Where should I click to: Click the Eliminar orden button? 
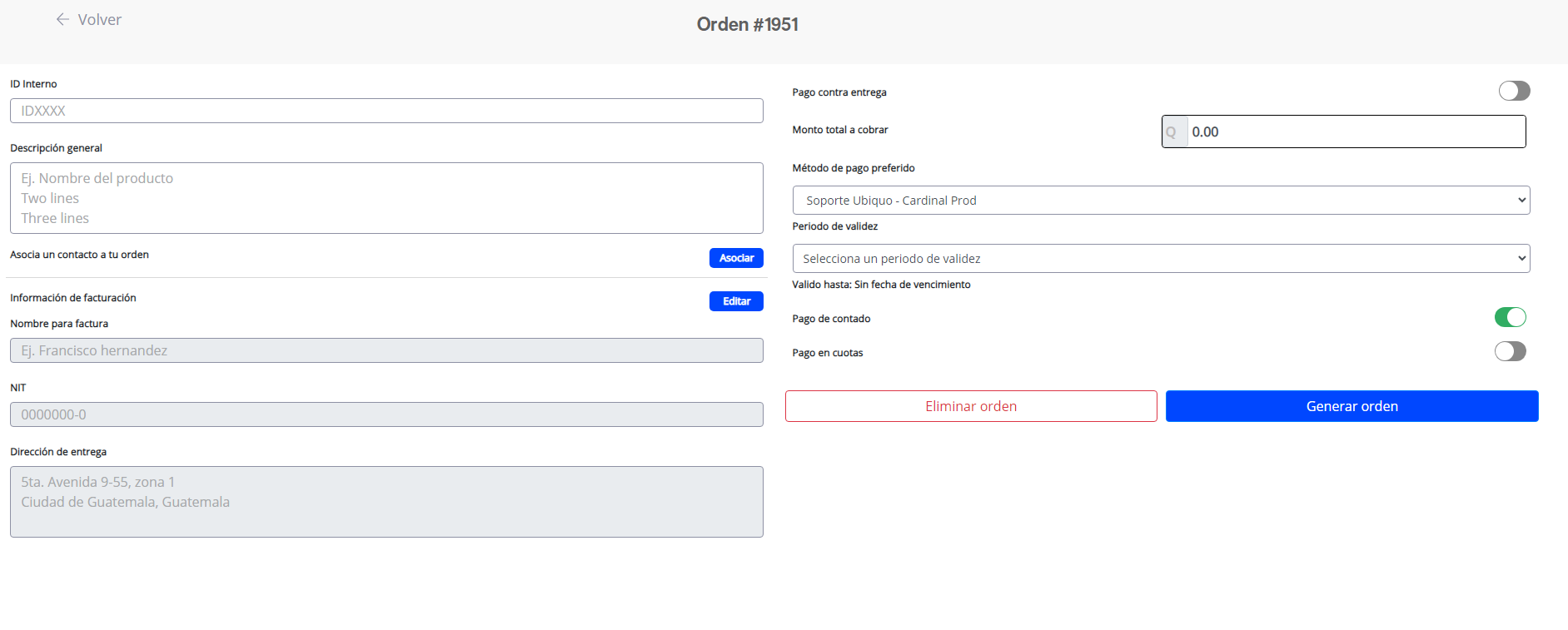pyautogui.click(x=970, y=406)
